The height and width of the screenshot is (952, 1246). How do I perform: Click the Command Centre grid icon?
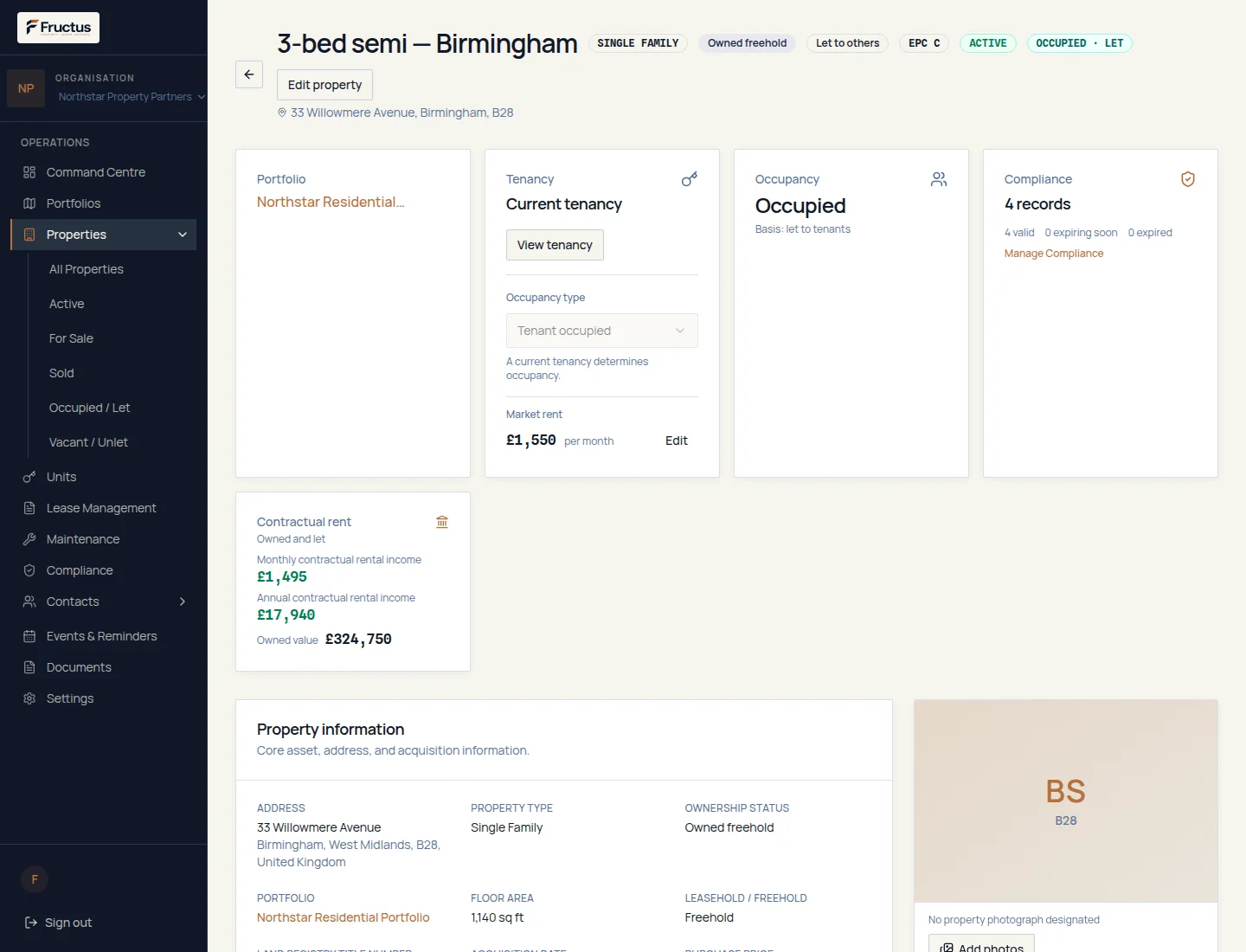(x=29, y=172)
